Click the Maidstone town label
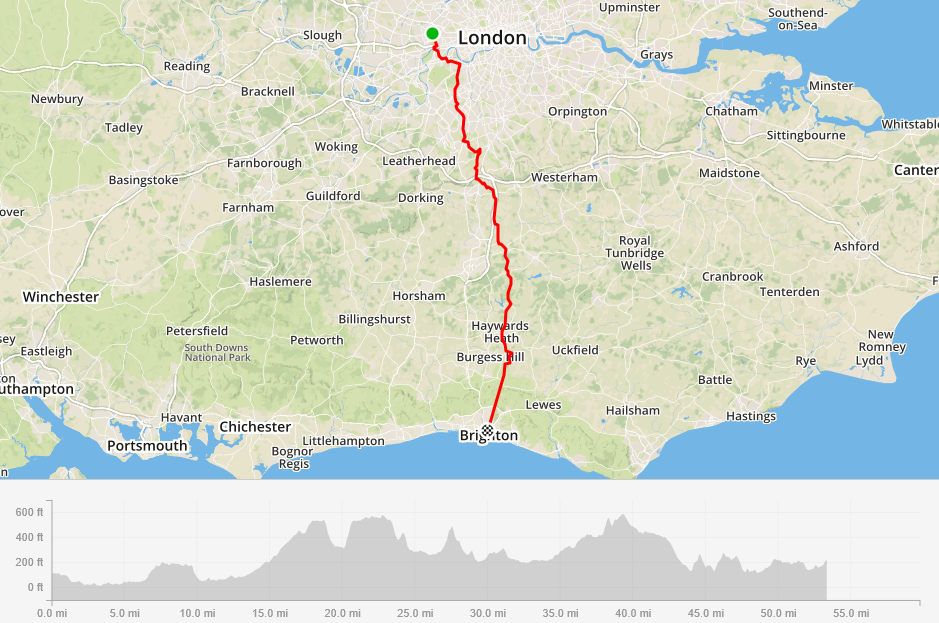This screenshot has width=939, height=623. [729, 173]
